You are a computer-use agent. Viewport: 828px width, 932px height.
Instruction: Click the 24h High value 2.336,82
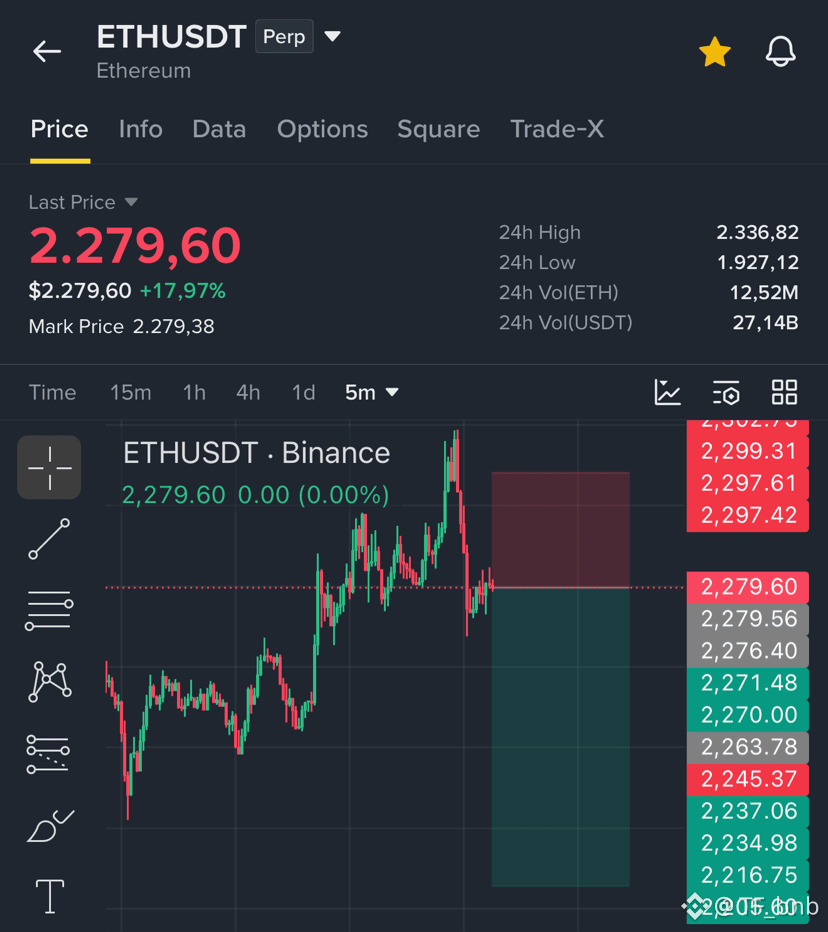757,232
